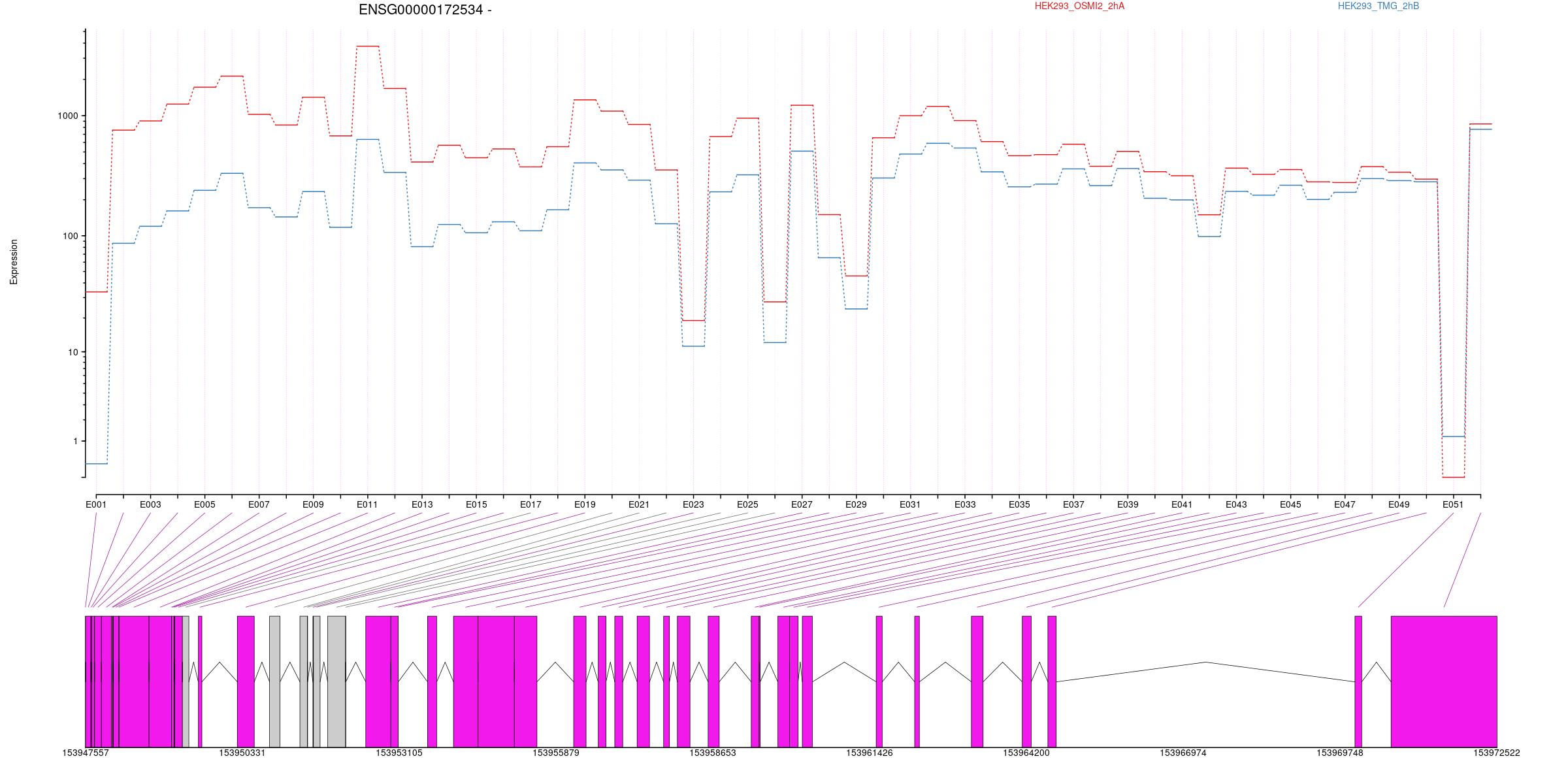
Task: Click exon label E001
Action: tap(96, 504)
